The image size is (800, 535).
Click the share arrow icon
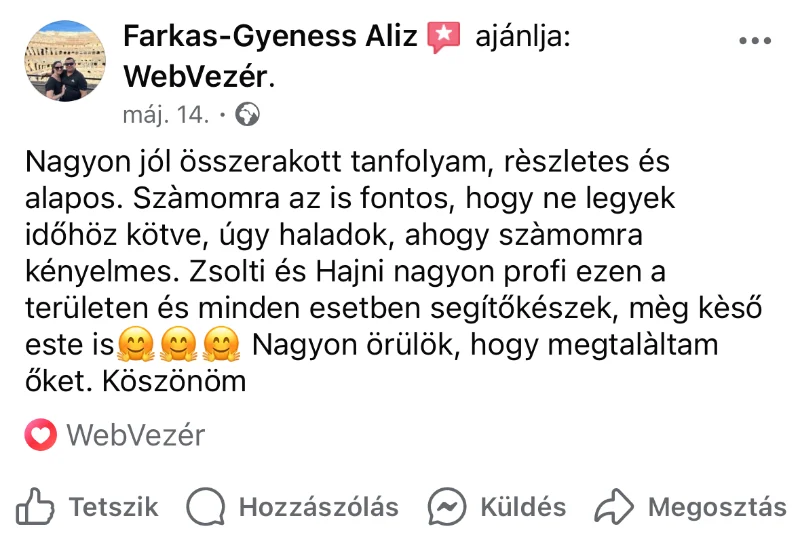[x=614, y=506]
